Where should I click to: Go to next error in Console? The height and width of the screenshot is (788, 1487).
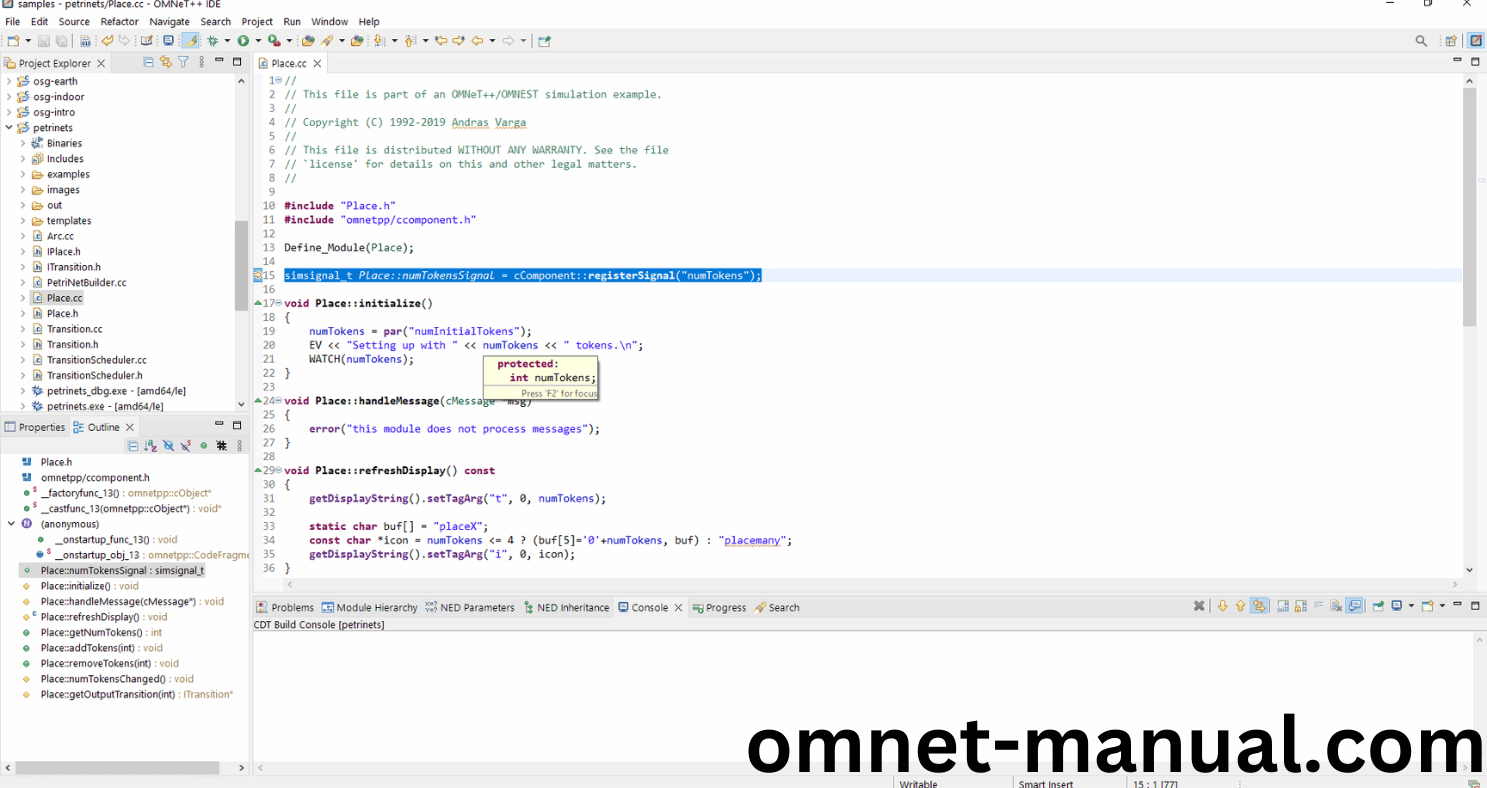1222,606
